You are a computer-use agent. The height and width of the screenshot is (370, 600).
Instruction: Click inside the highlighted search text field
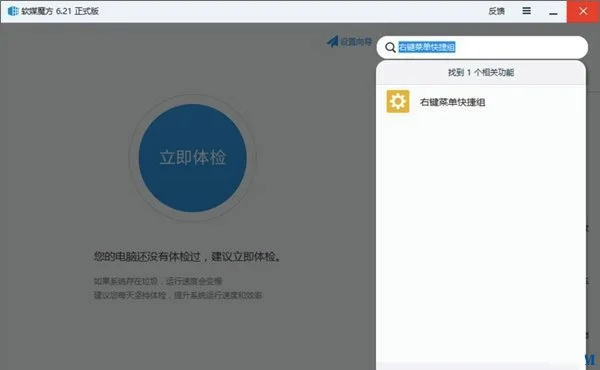point(427,47)
